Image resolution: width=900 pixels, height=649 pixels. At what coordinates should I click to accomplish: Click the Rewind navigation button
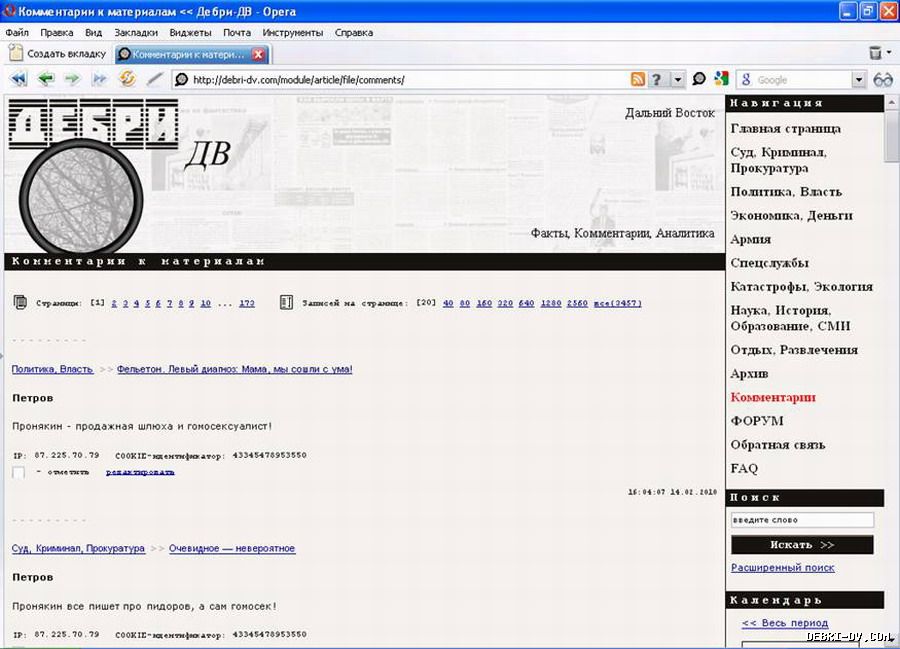18,79
